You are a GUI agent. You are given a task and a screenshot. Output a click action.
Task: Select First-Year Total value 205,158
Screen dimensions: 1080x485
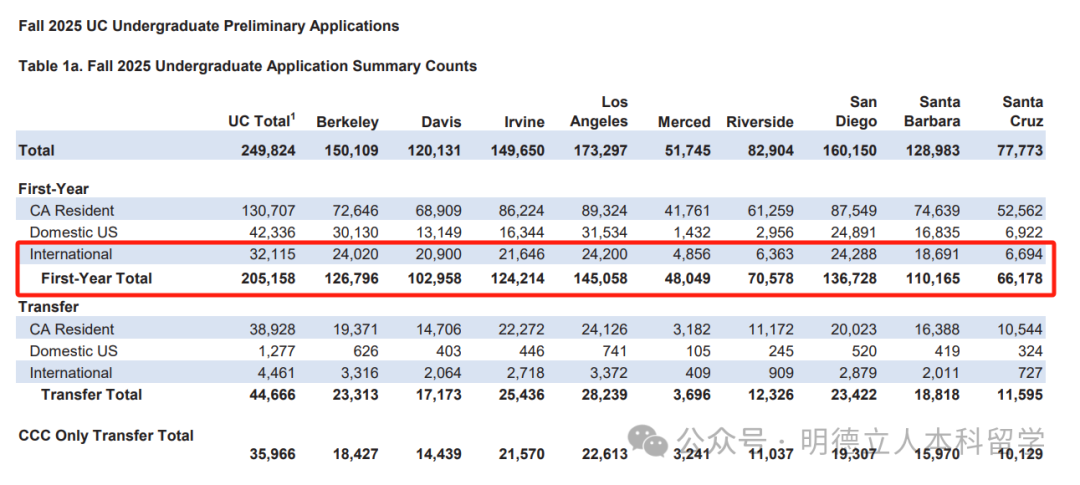click(x=268, y=278)
